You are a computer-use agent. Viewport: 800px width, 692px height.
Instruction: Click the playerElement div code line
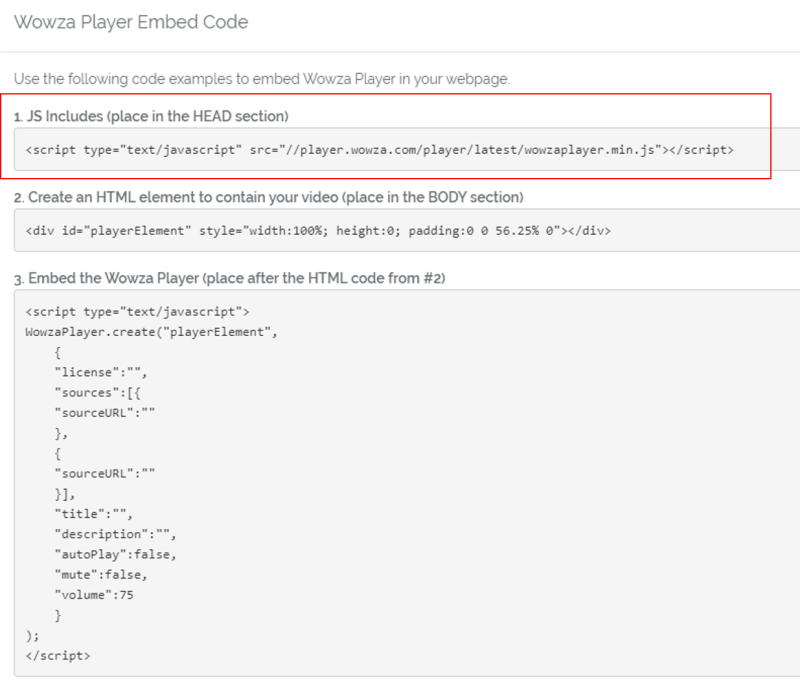coord(318,230)
